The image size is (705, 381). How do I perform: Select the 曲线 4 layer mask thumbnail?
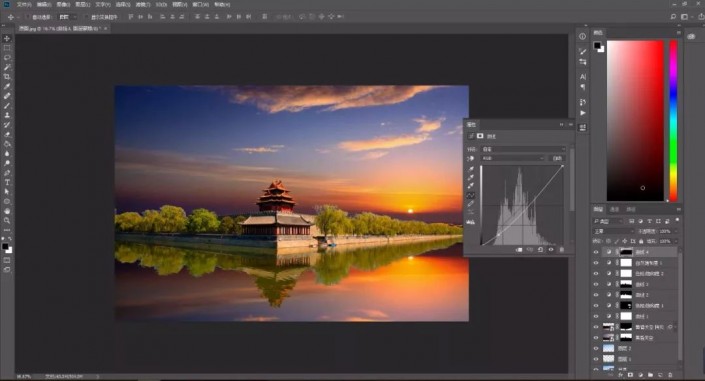tap(626, 252)
